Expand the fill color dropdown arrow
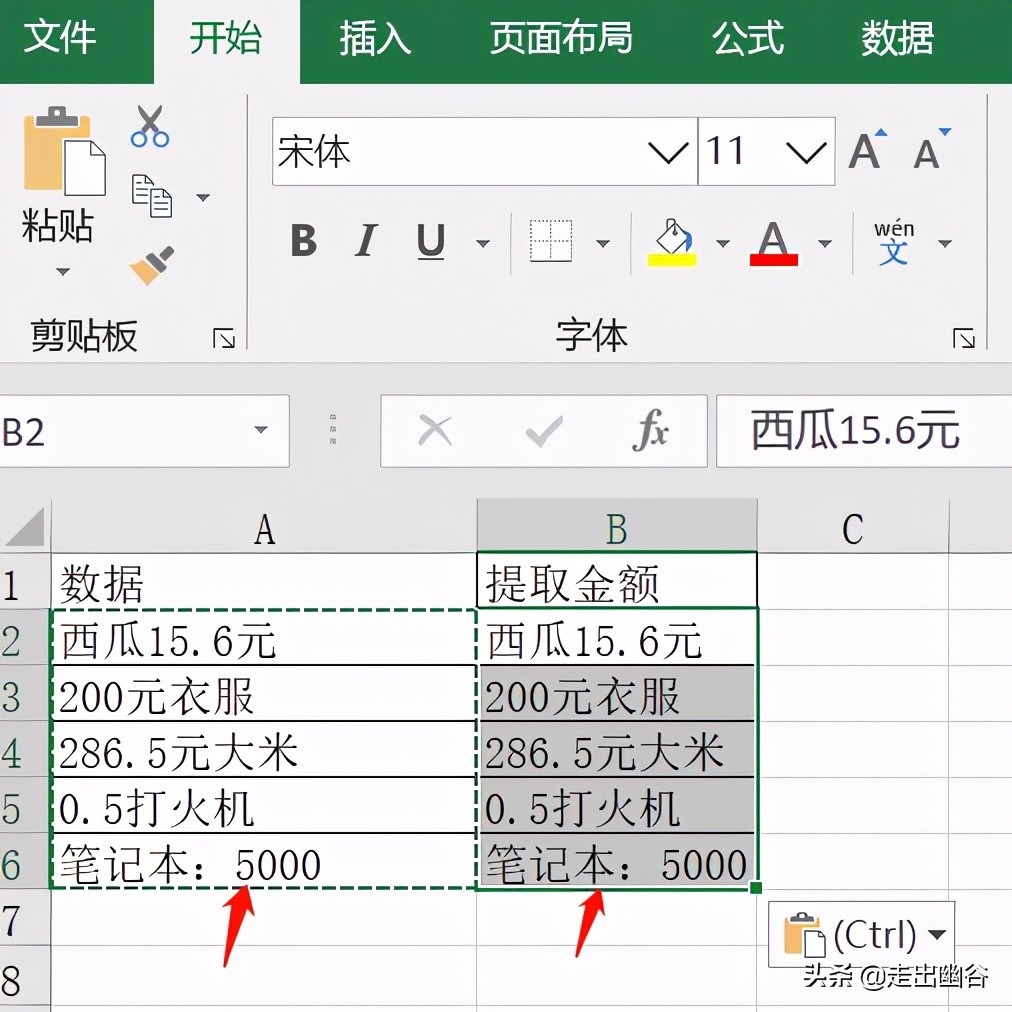Image resolution: width=1012 pixels, height=1012 pixels. pos(723,243)
